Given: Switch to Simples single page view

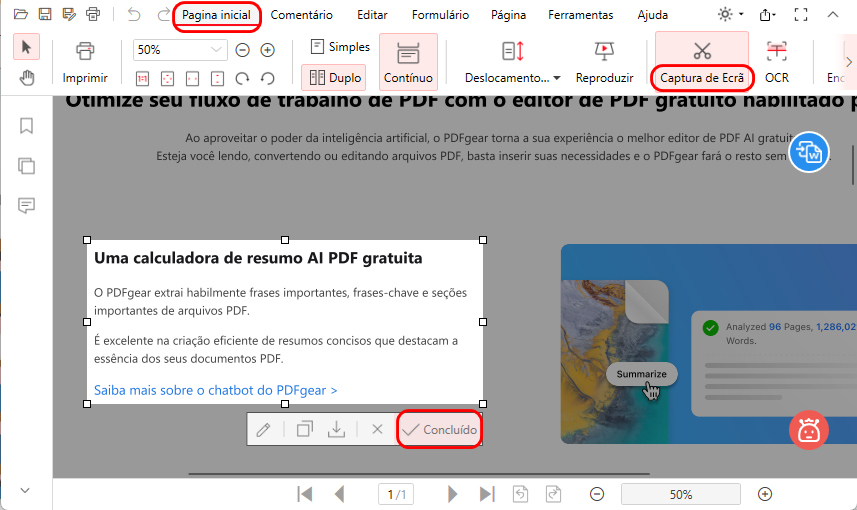Looking at the screenshot, I should pos(340,47).
